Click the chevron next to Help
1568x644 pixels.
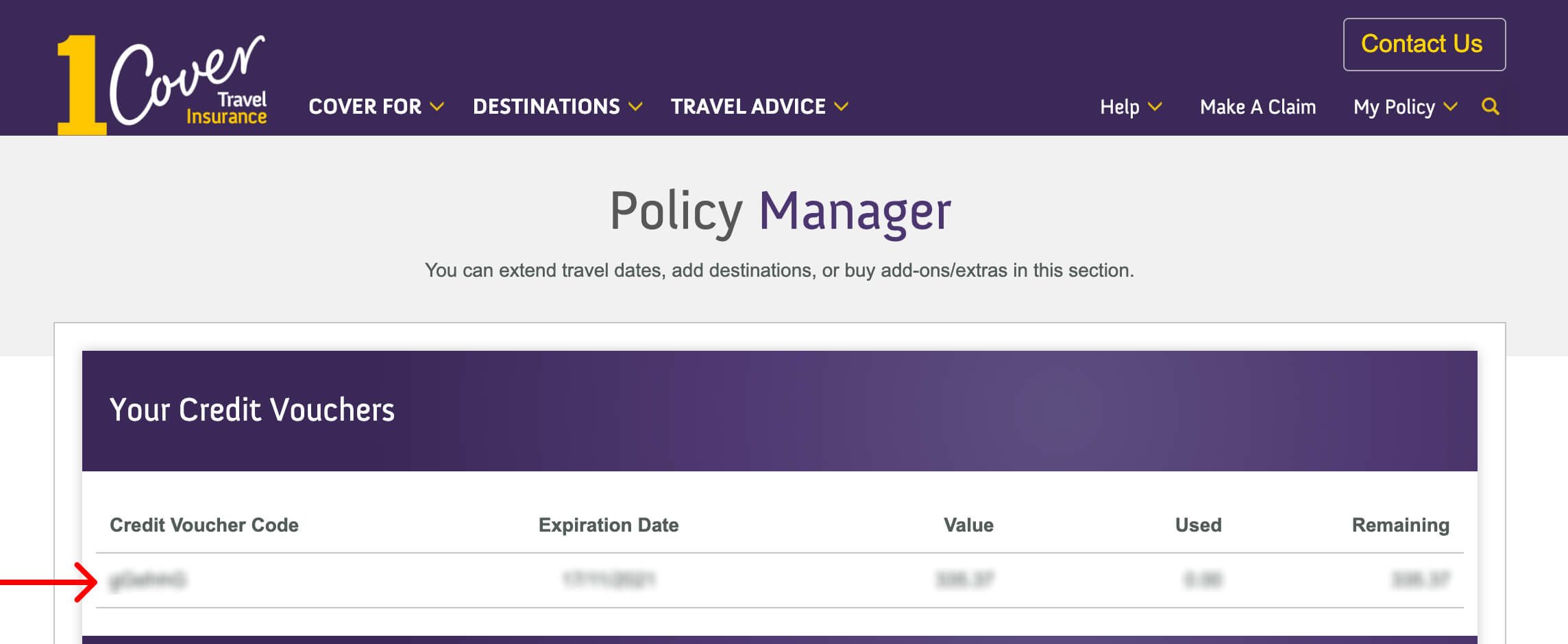tap(1155, 107)
